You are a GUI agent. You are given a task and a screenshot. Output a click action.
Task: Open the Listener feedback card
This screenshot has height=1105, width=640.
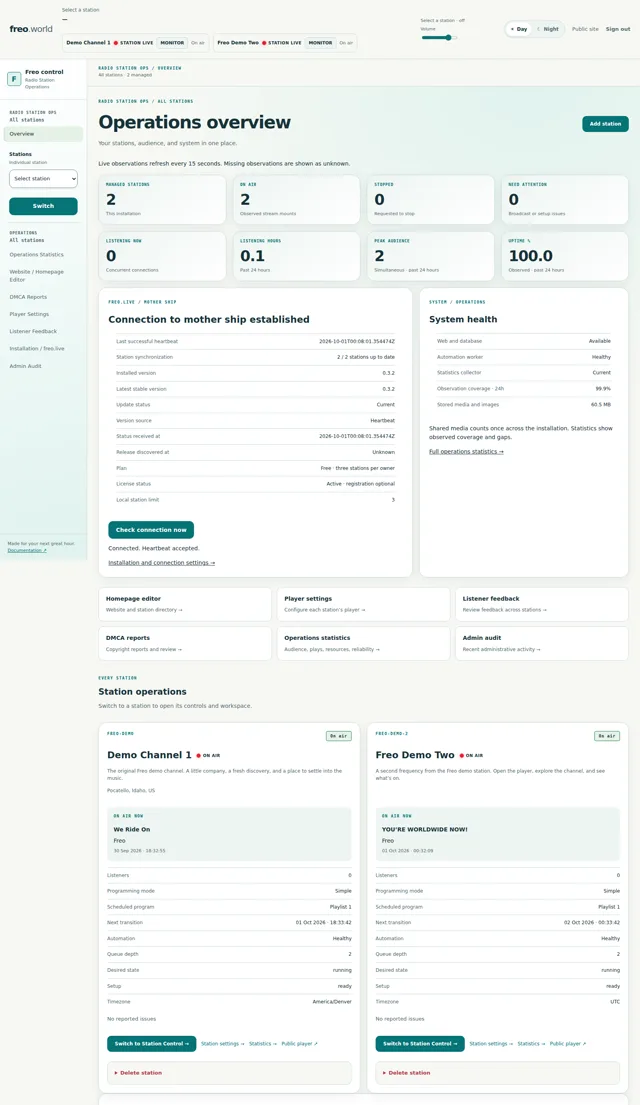point(541,604)
